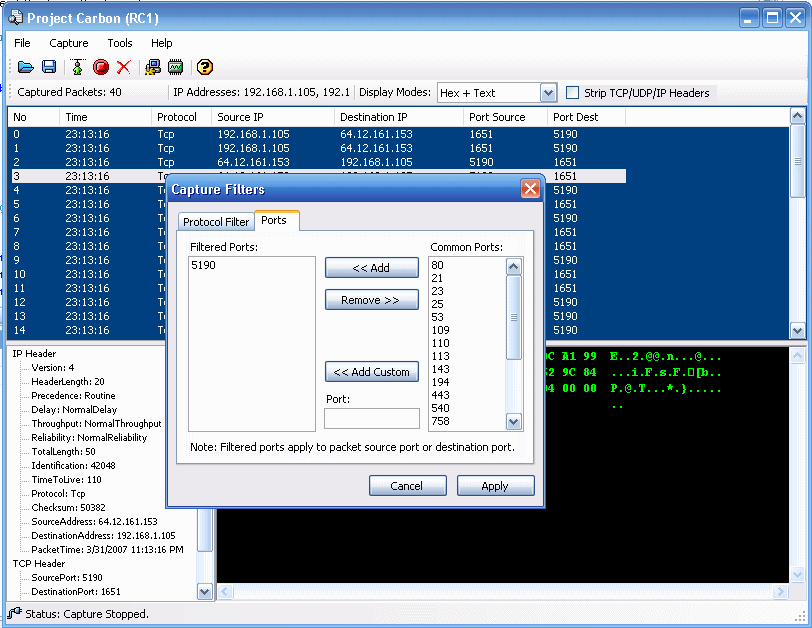Enable Strip TCP/UDP/IP Headers checkbox
812x628 pixels.
click(573, 93)
